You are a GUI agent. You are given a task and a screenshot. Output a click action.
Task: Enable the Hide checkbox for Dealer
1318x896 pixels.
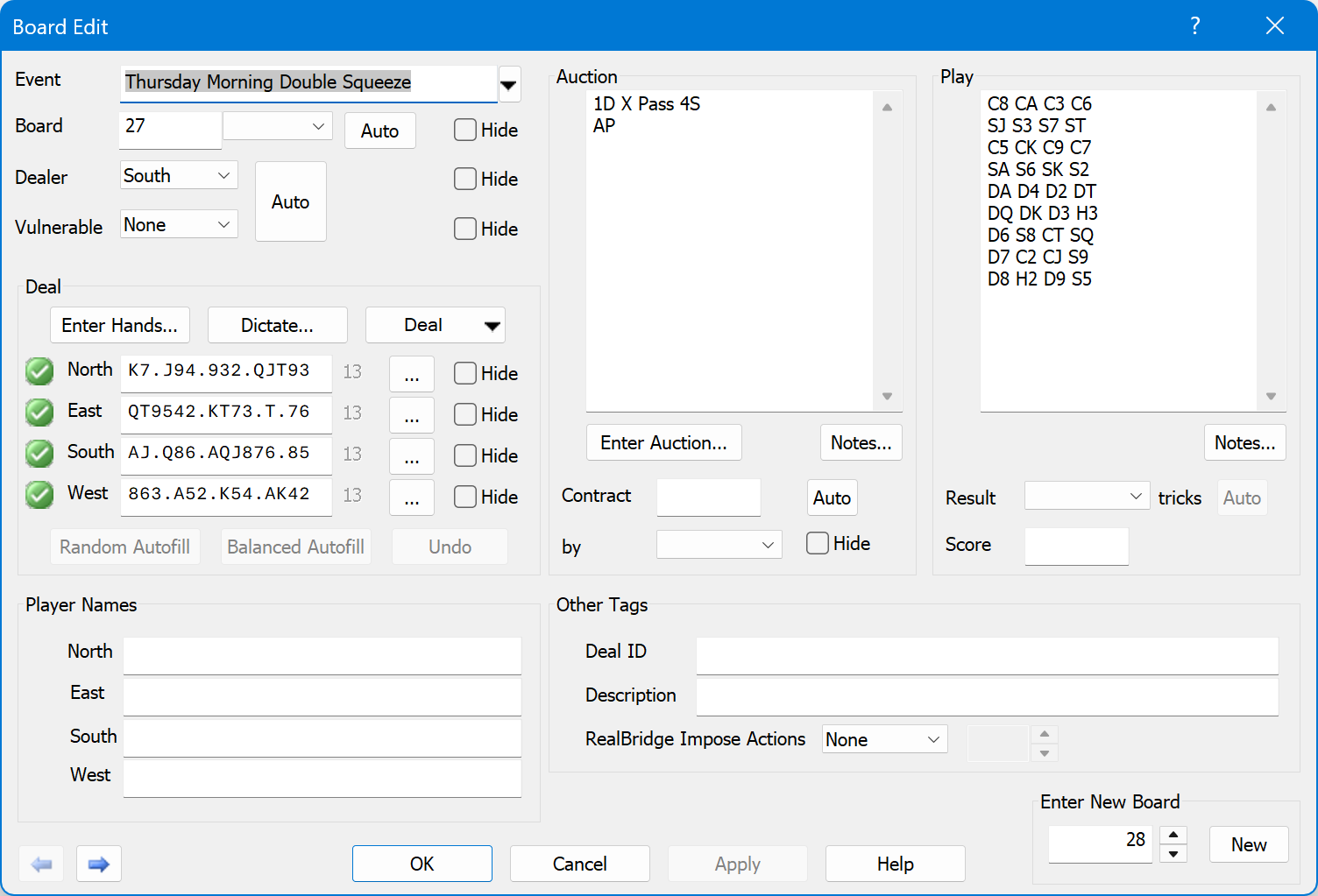coord(464,179)
